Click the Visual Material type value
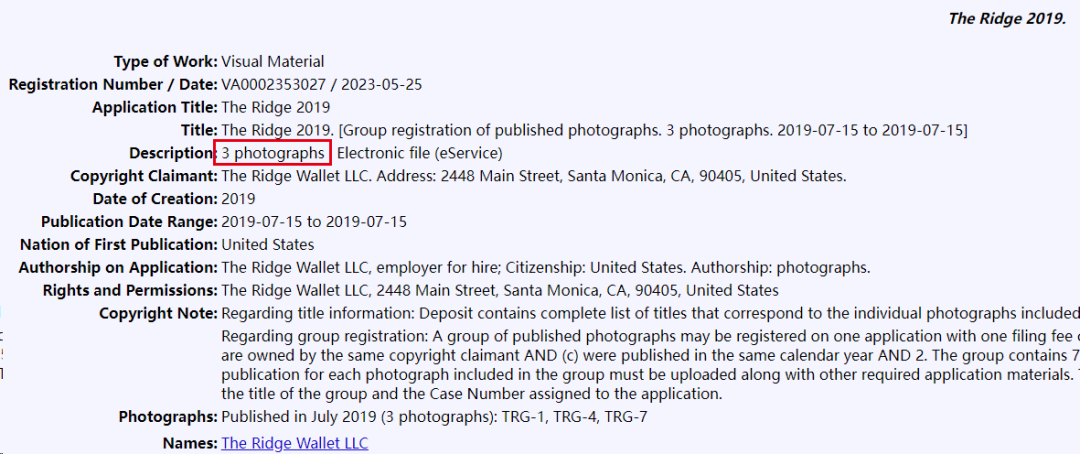 [x=273, y=62]
